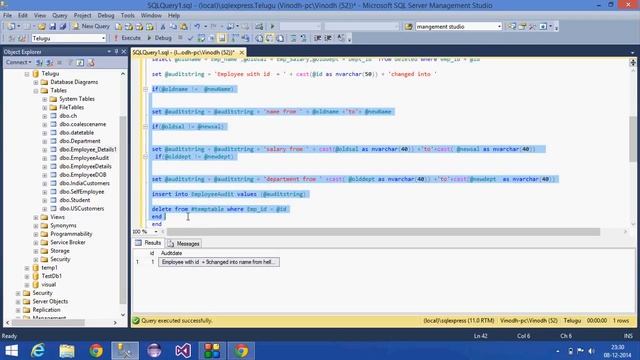Screen dimensions: 640x360
Task: Click the Object Explorer Connect icon
Action: click(40, 62)
